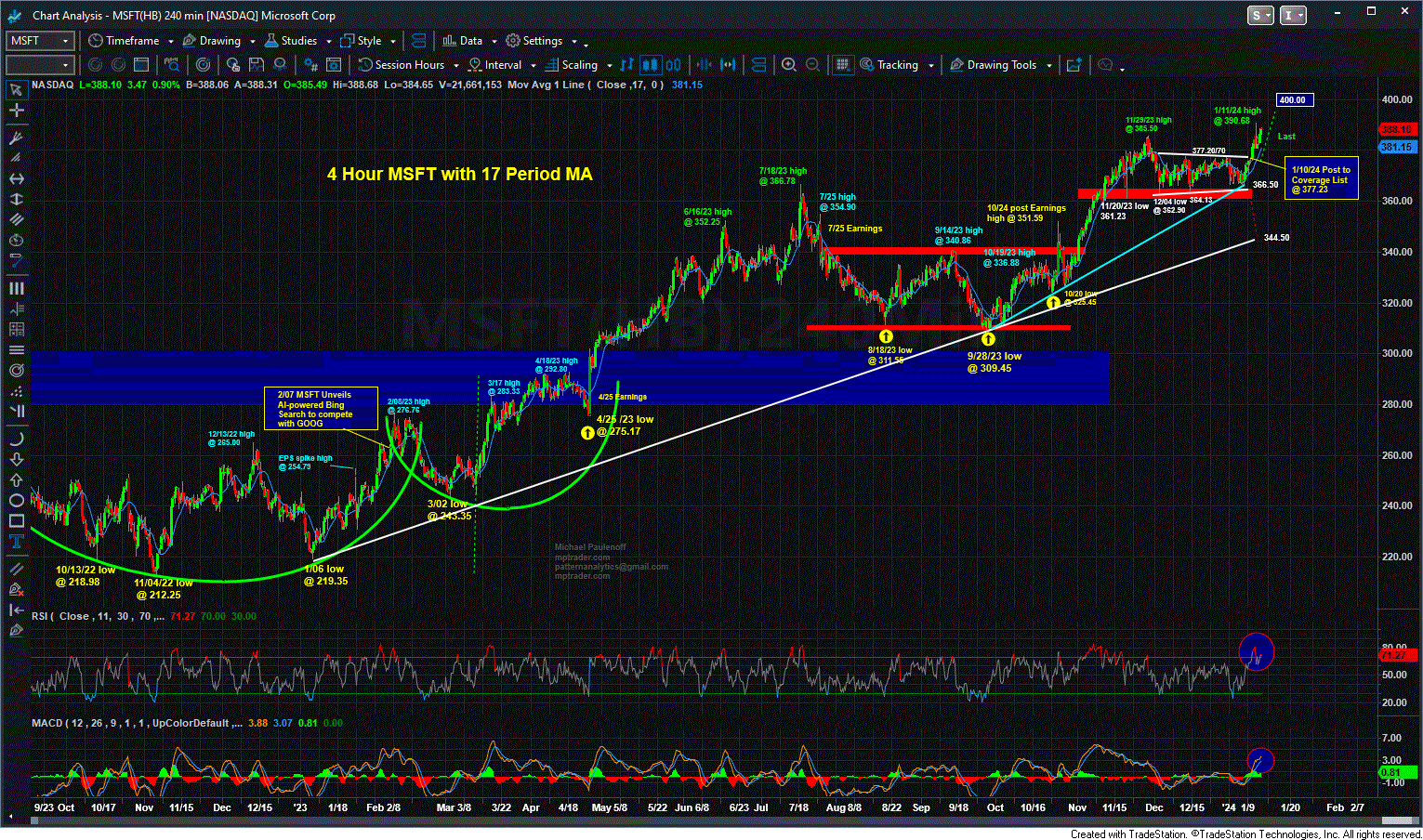Click the data window panel icon right of Style
The width and height of the screenshot is (1423, 840).
pos(418,41)
